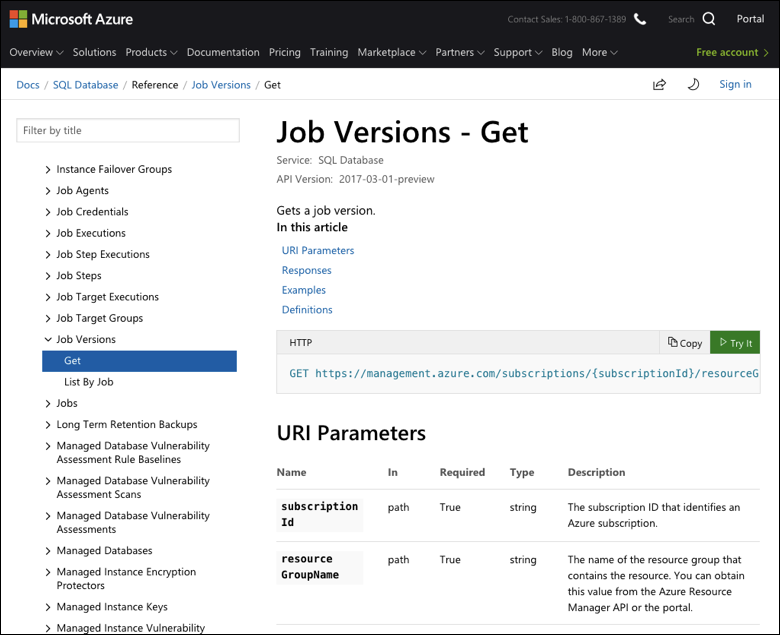
Task: Click the GET request URL code
Action: pos(524,373)
